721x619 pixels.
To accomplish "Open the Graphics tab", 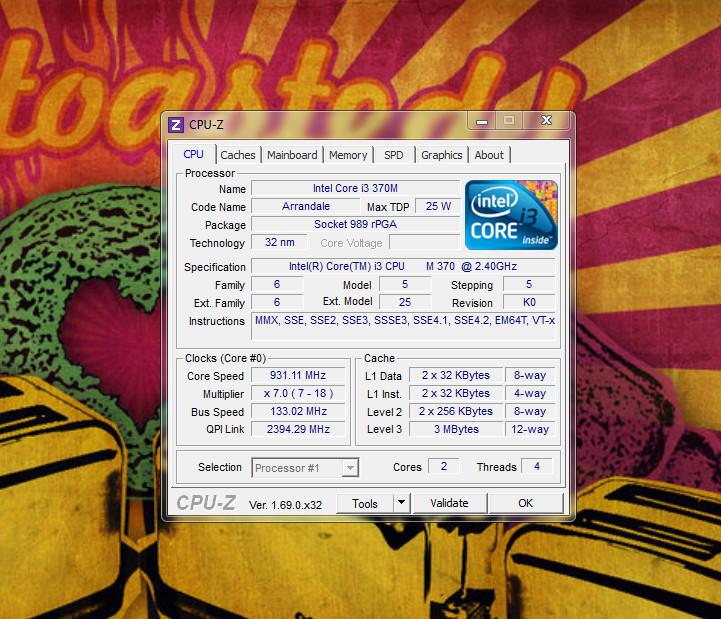I will (441, 155).
